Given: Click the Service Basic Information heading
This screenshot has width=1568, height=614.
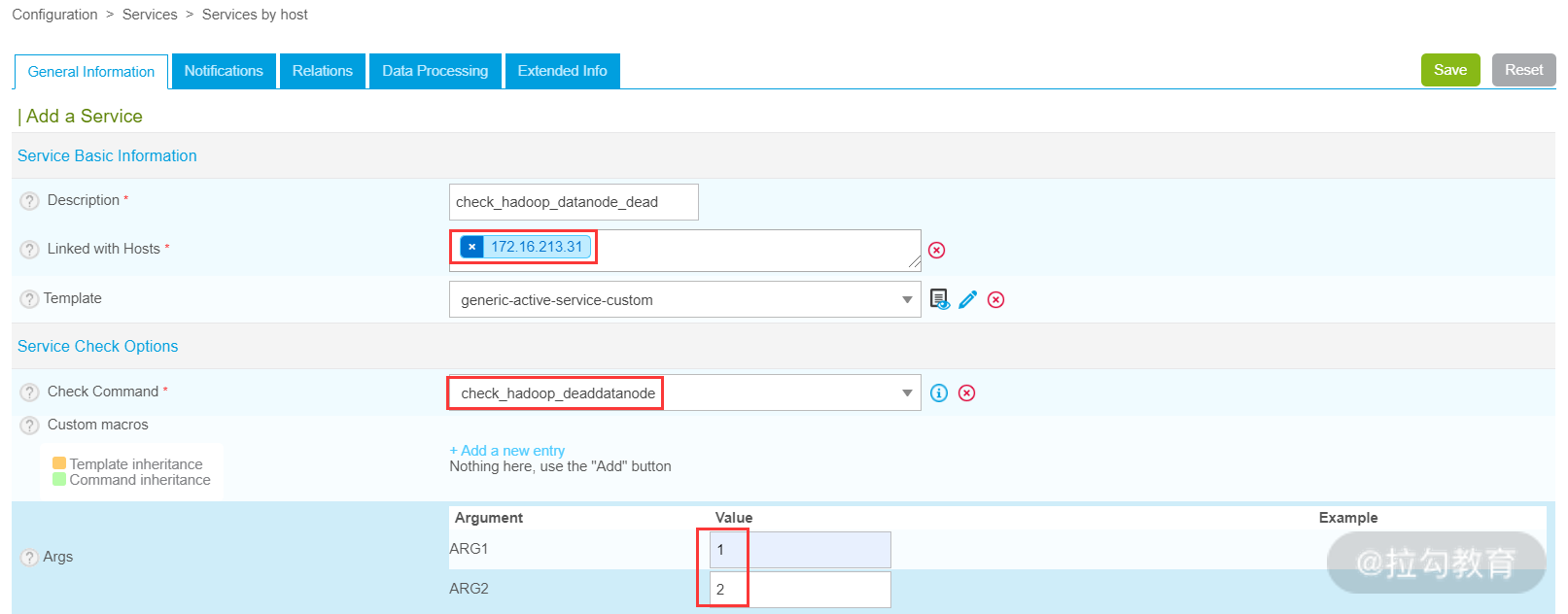Looking at the screenshot, I should [107, 155].
